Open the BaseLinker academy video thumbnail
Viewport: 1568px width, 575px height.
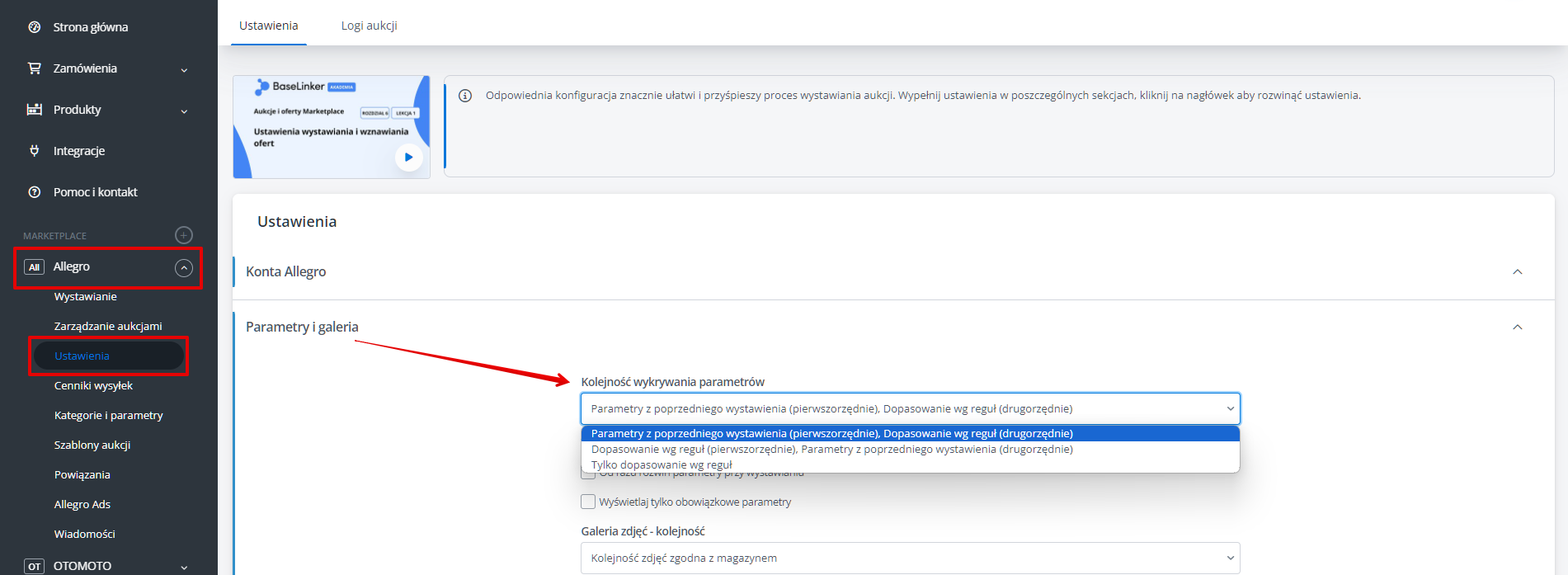332,127
